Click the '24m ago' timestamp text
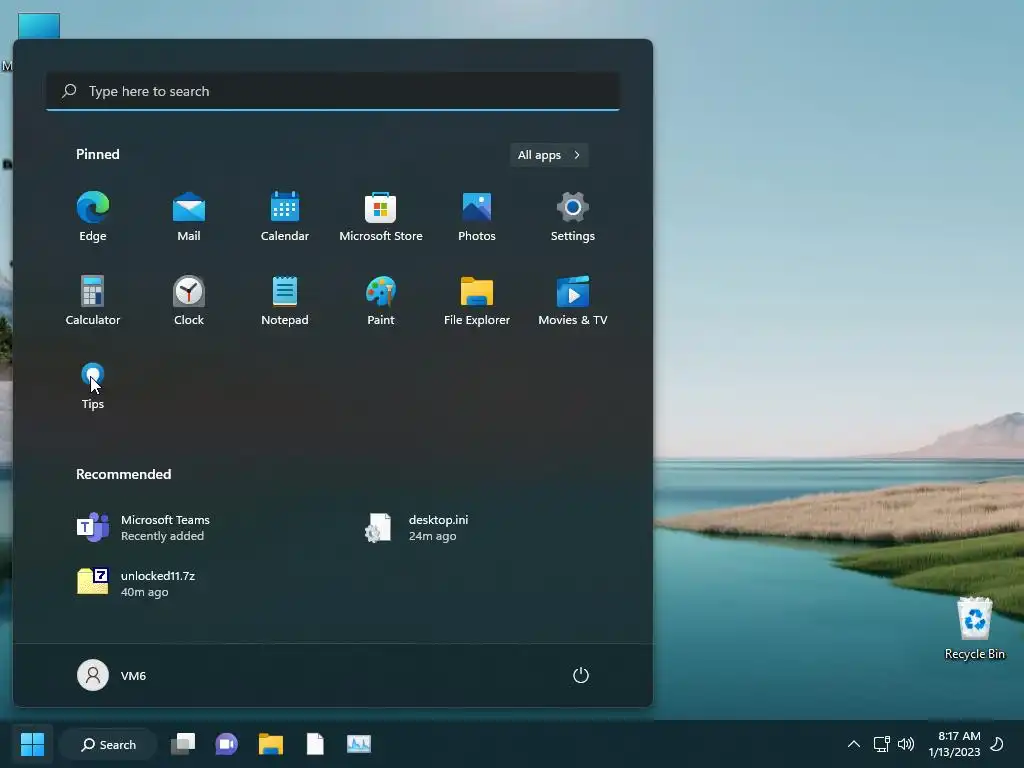 pos(432,536)
